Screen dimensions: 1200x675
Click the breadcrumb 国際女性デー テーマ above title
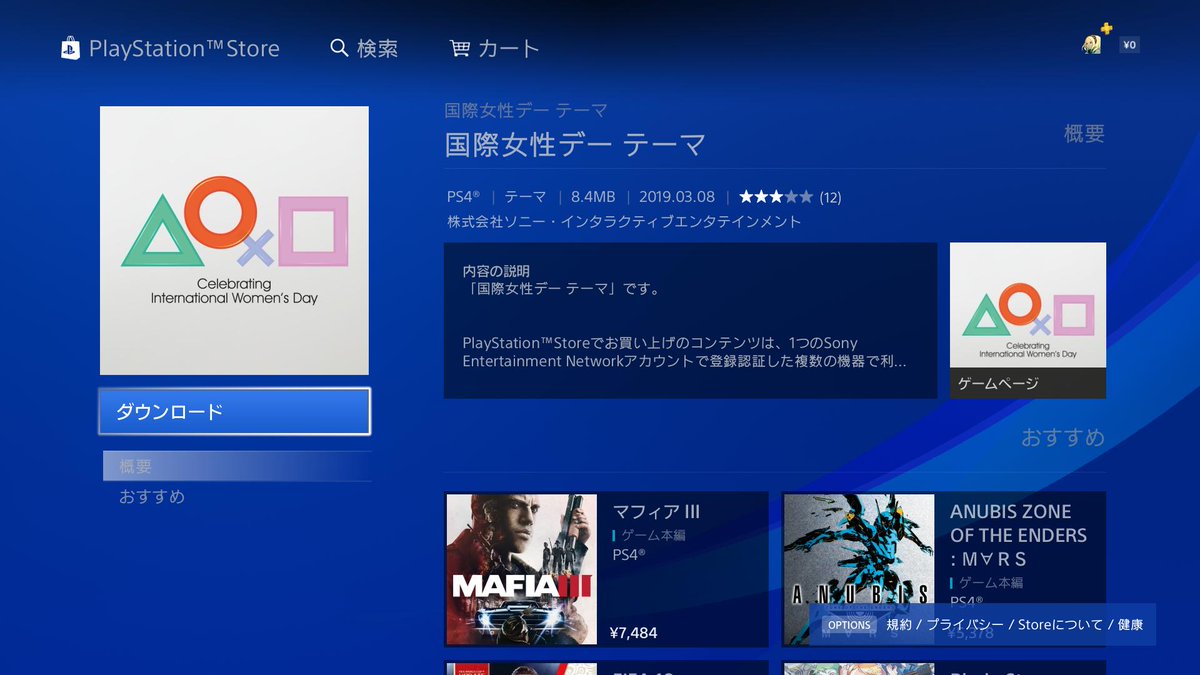coord(526,110)
